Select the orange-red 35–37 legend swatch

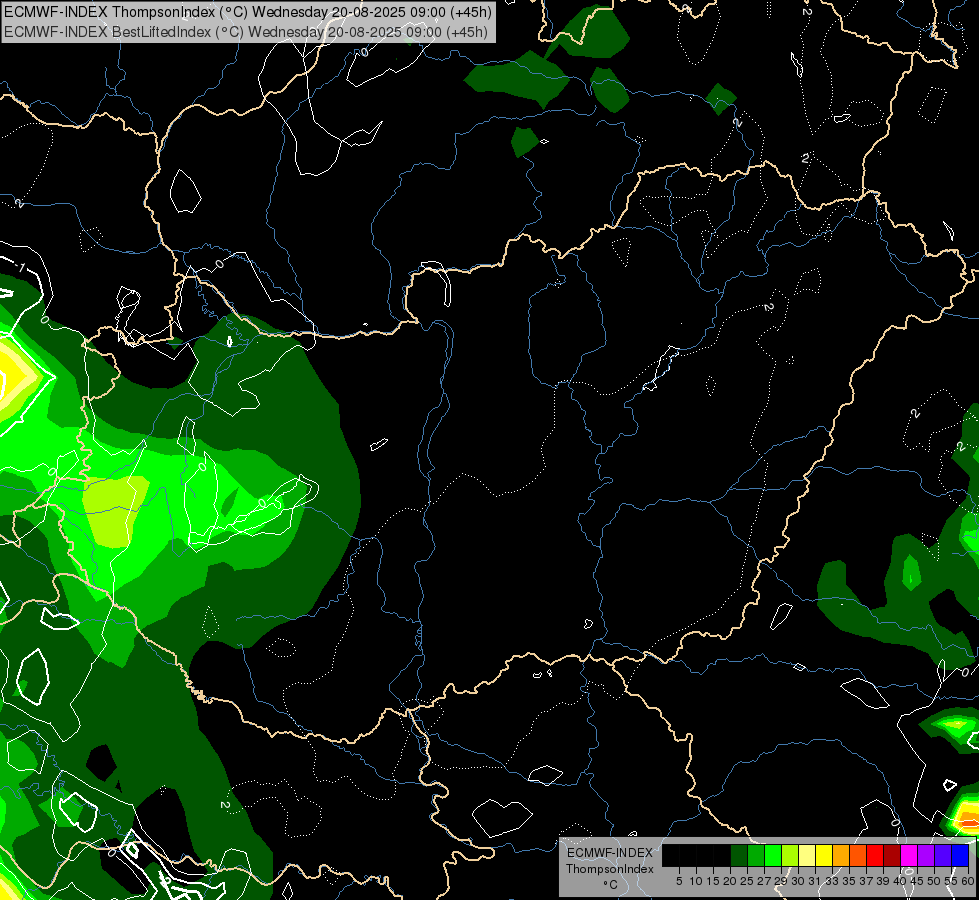(x=858, y=855)
